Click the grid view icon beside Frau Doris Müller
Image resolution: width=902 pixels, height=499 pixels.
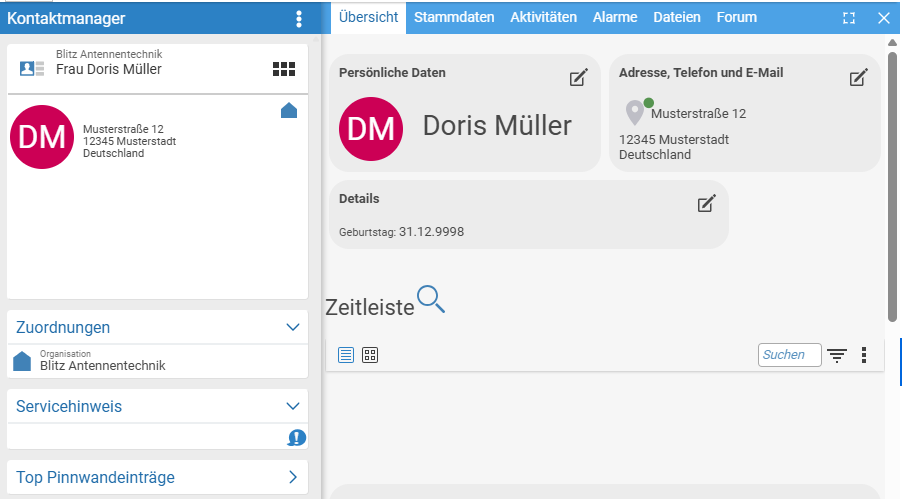pyautogui.click(x=284, y=69)
